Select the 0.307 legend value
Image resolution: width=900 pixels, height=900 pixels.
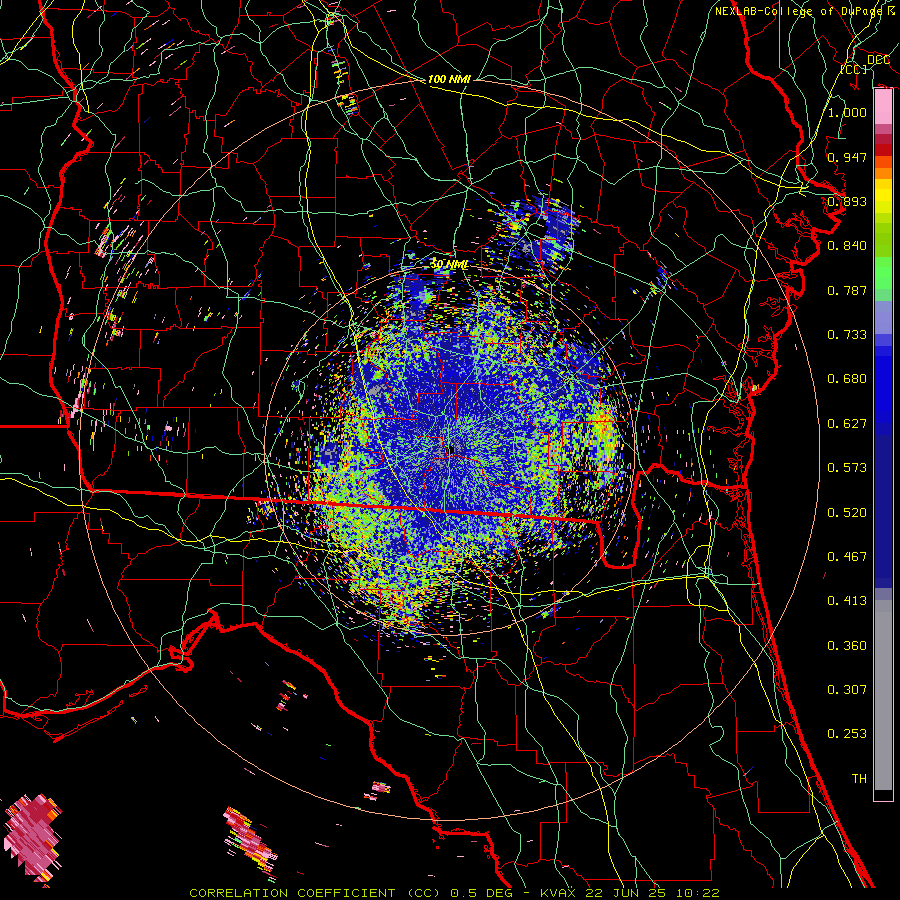[x=847, y=690]
